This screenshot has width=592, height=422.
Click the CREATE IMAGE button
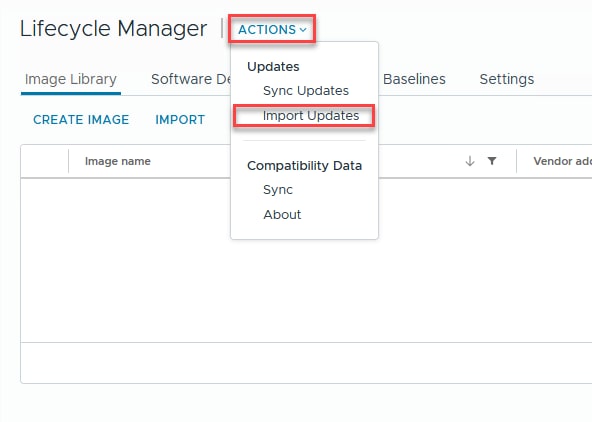(x=81, y=120)
